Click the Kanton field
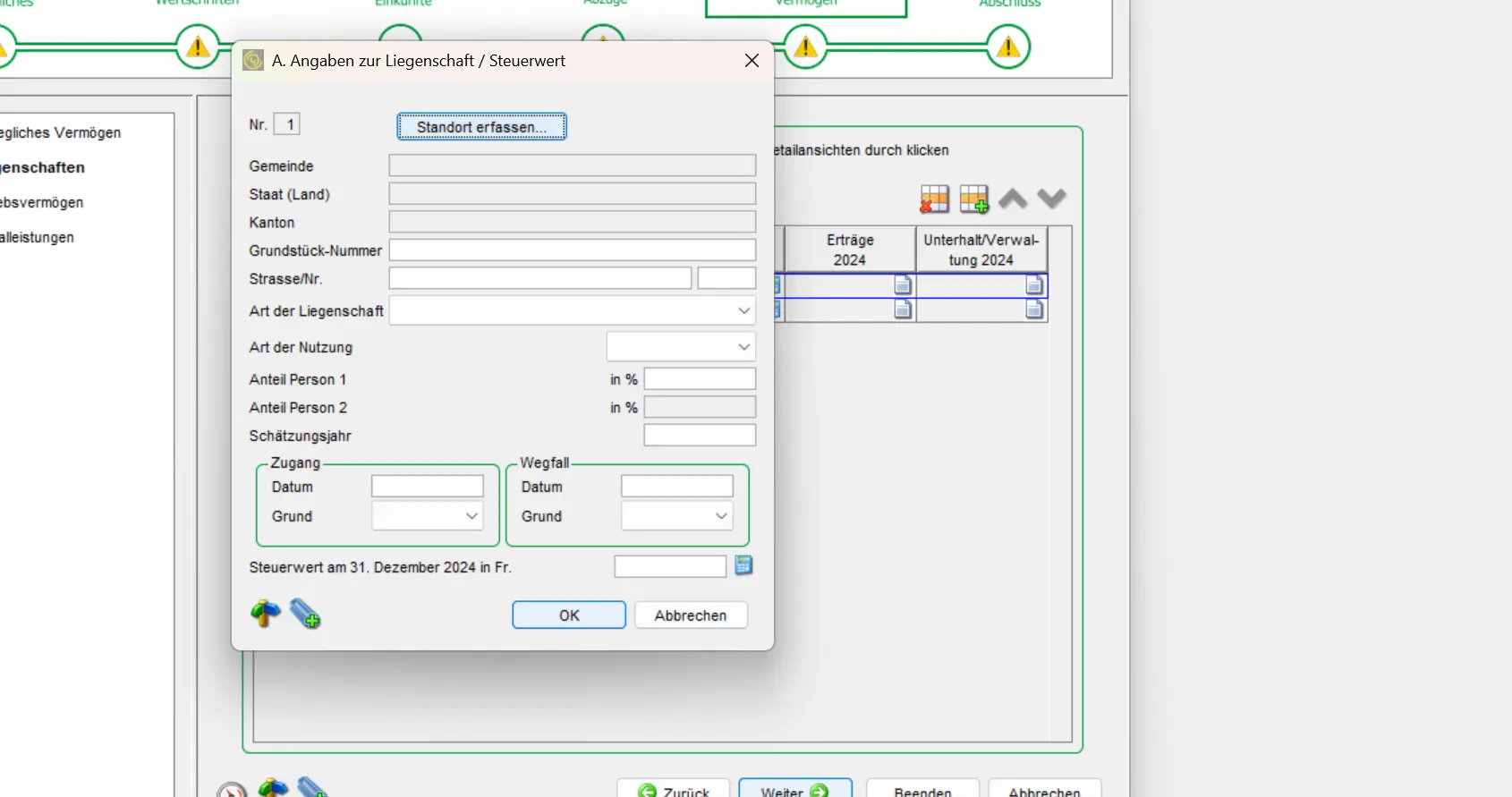The width and height of the screenshot is (1512, 797). (573, 222)
